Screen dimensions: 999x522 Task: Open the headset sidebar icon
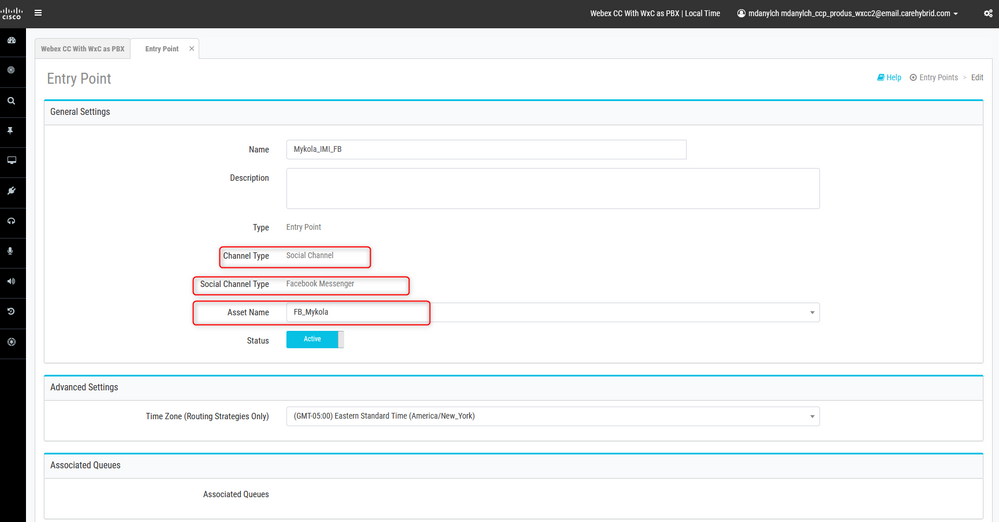click(11, 221)
